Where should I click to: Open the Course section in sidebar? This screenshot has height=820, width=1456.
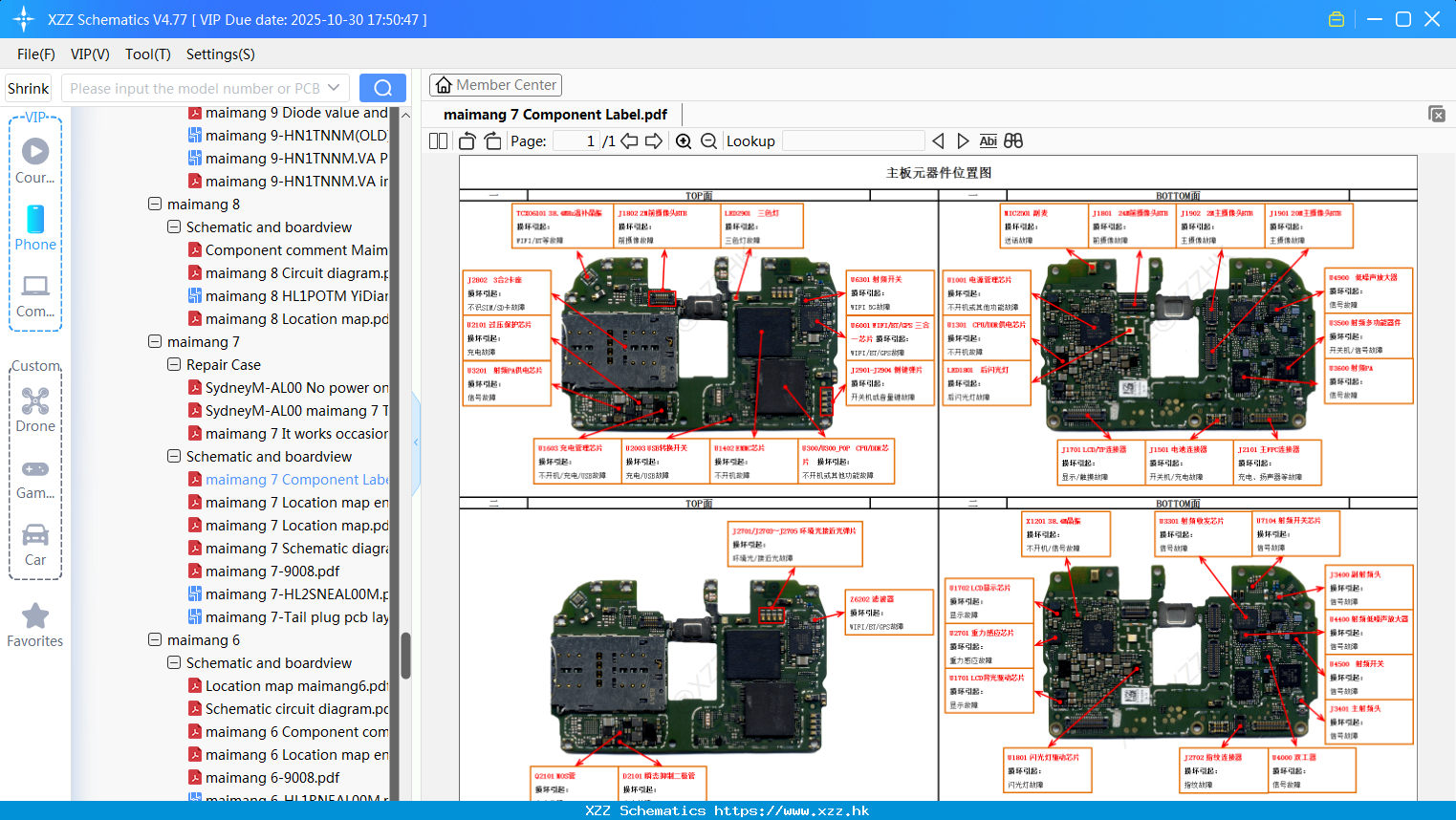[x=35, y=161]
